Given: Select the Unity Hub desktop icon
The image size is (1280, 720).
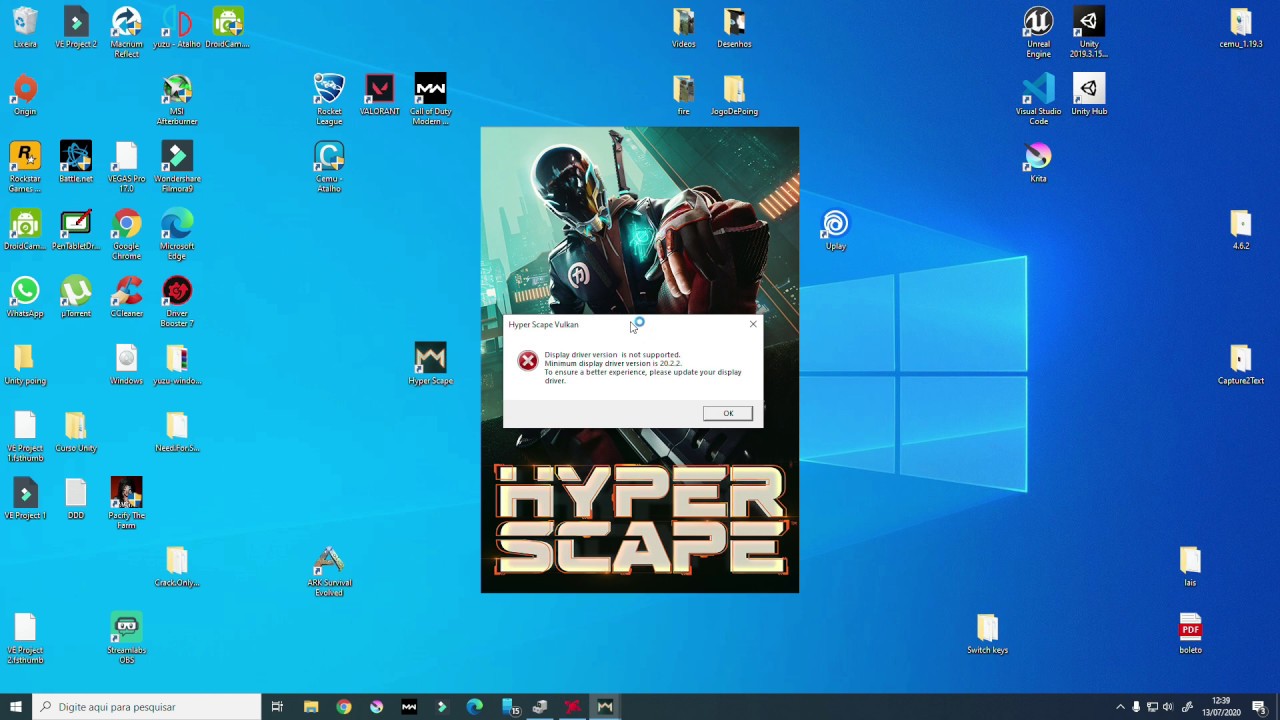Looking at the screenshot, I should [x=1089, y=95].
